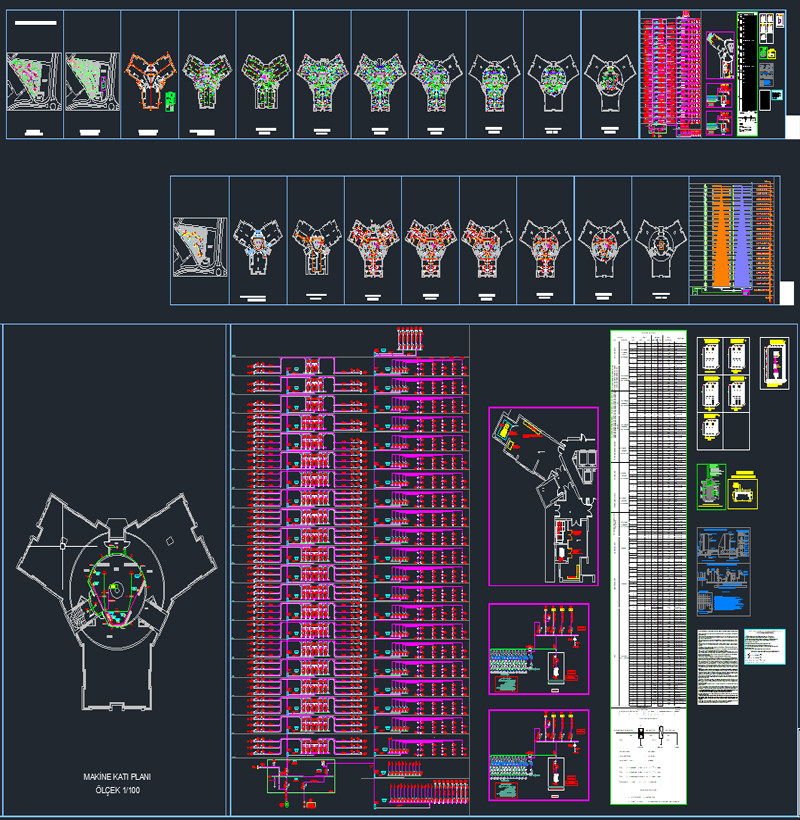The height and width of the screenshot is (820, 800).
Task: Click the first site plan in top row
Action: tap(34, 80)
